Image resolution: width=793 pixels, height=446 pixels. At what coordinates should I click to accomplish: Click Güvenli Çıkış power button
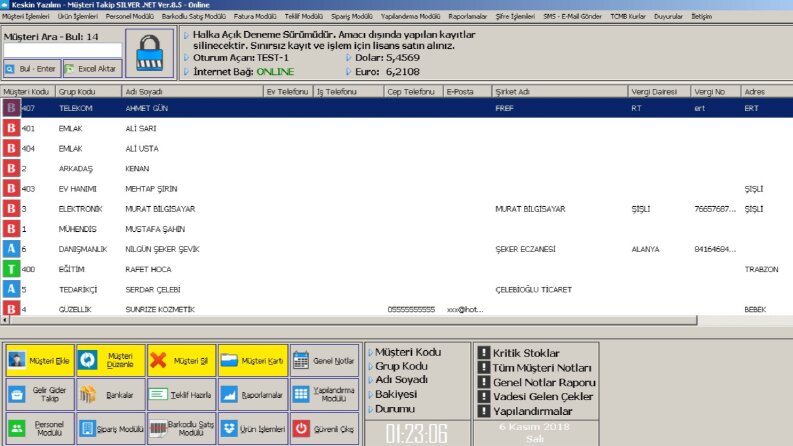(324, 428)
